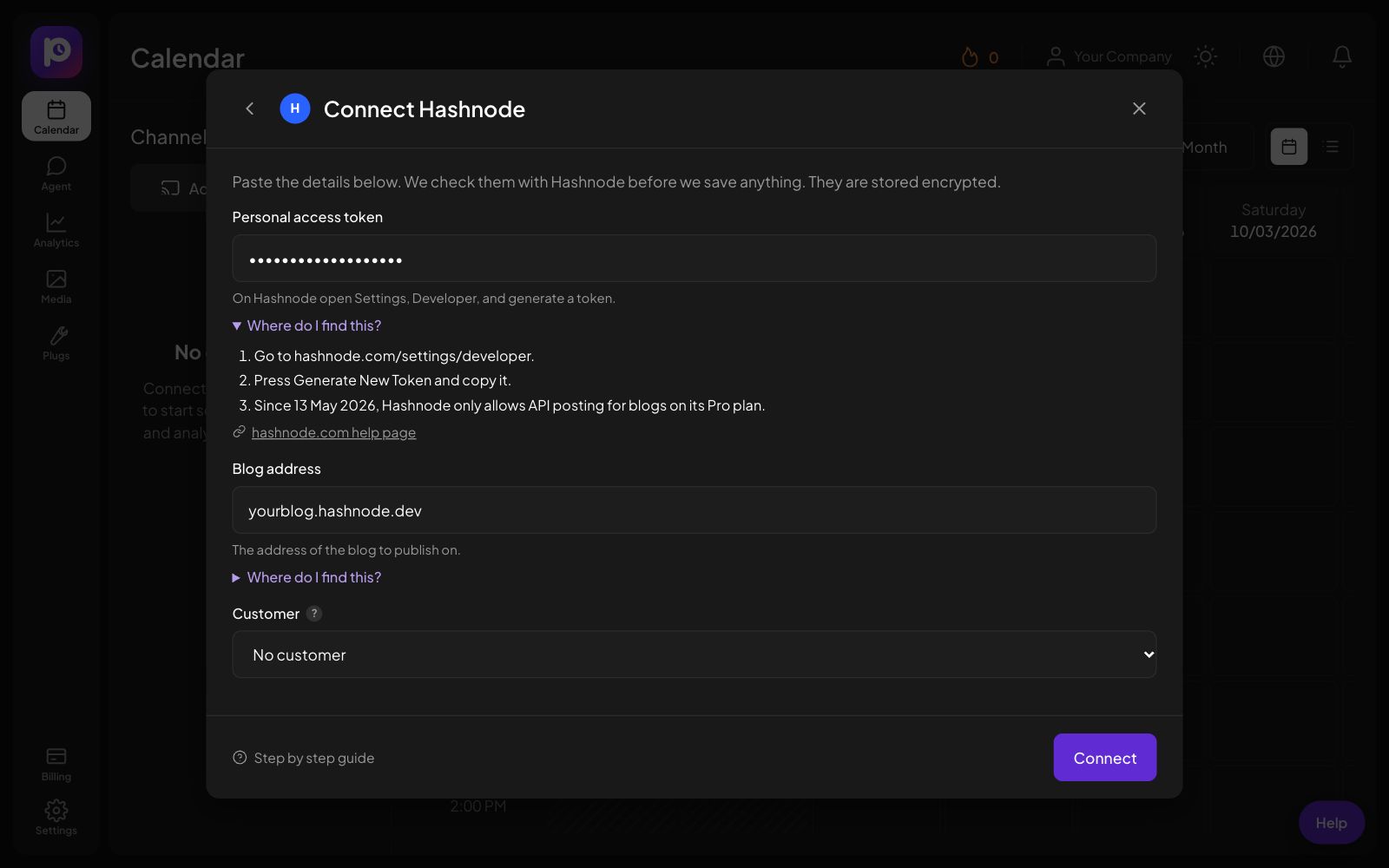1389x868 pixels.
Task: Expand 'Where do I find this?' under Blog address
Action: (307, 577)
